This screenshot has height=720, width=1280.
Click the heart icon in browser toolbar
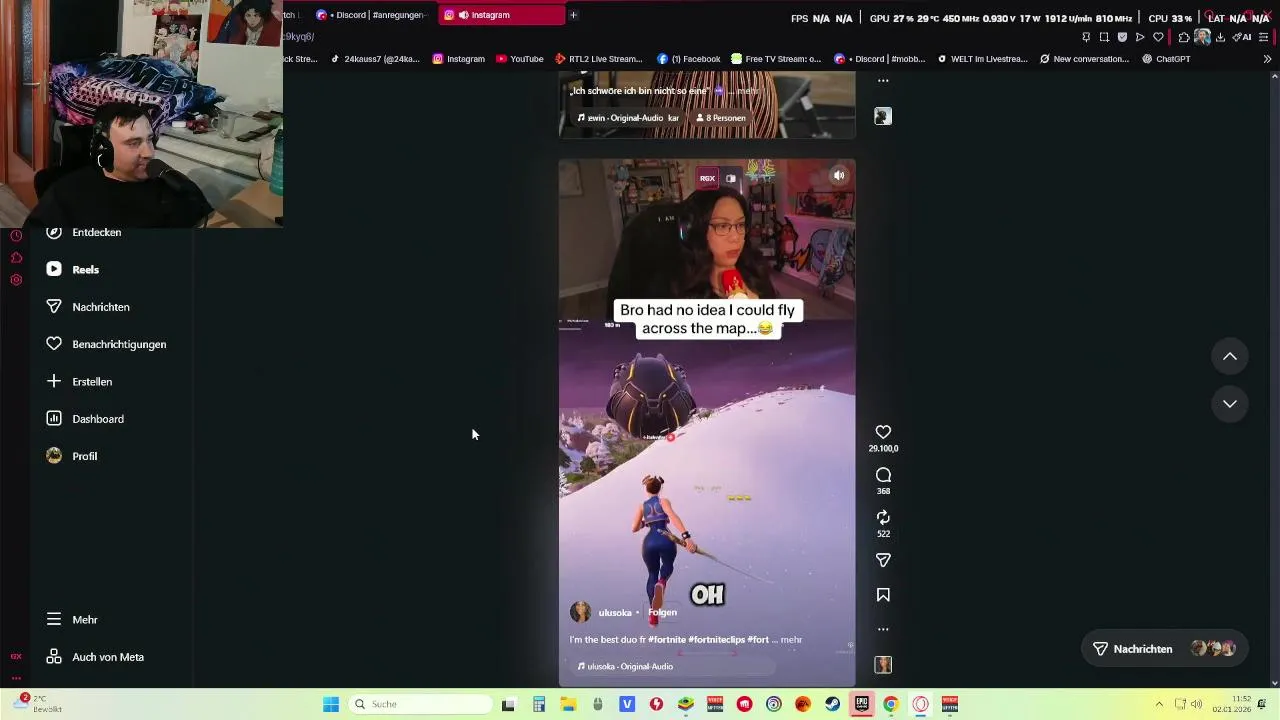[1158, 37]
